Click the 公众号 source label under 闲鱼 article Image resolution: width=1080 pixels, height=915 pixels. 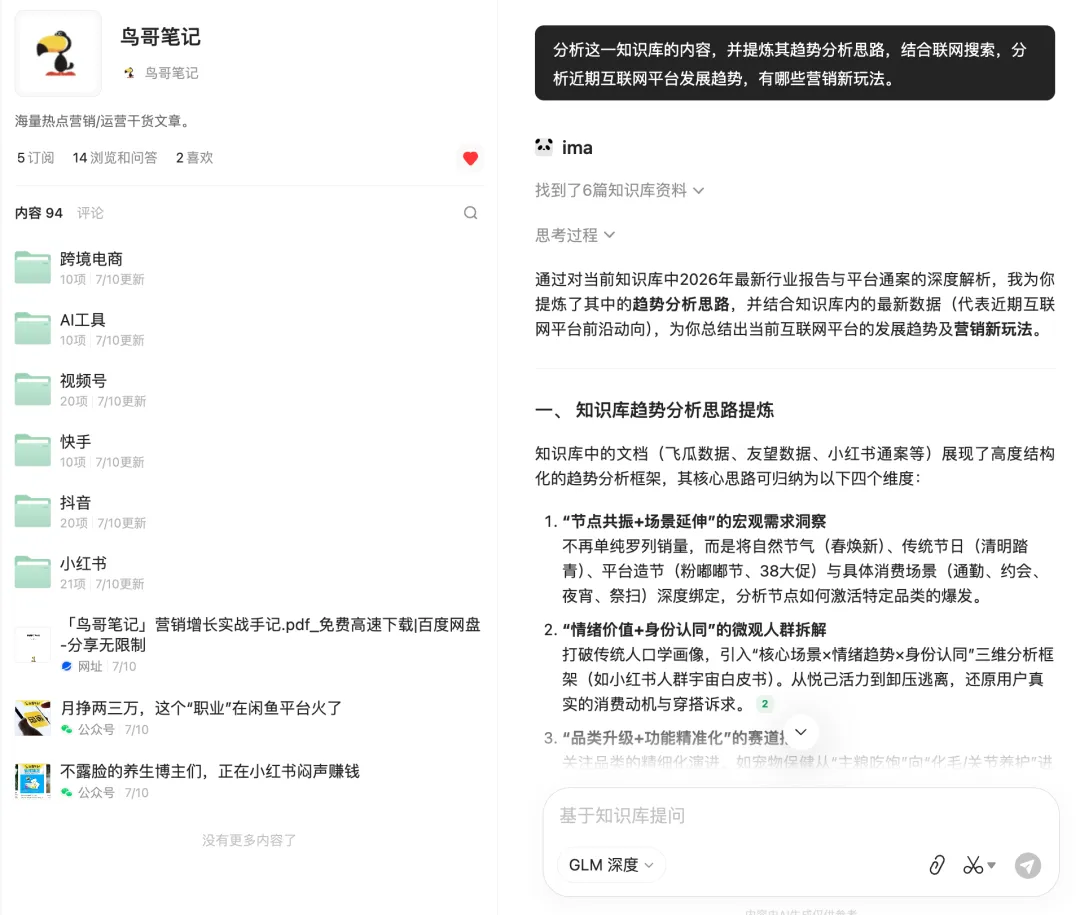point(96,730)
